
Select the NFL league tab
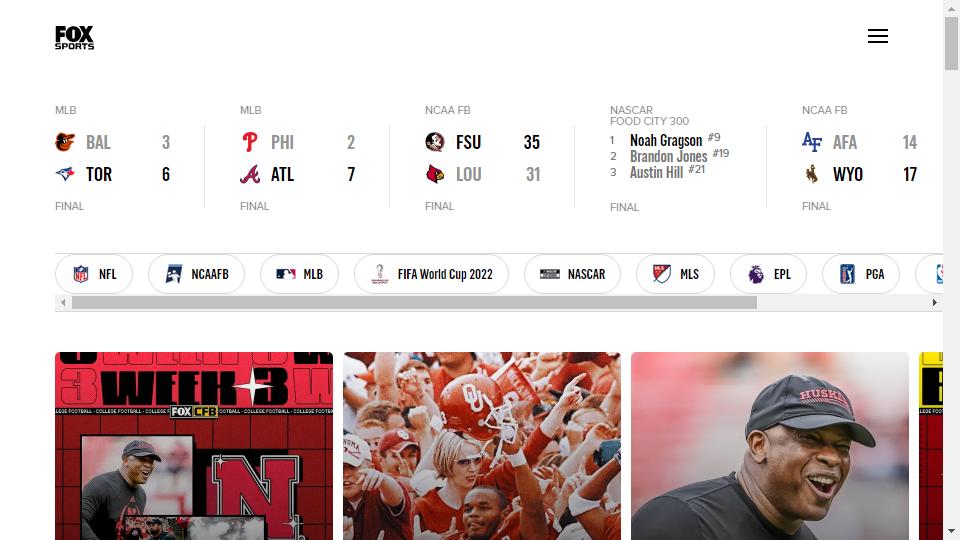coord(94,274)
